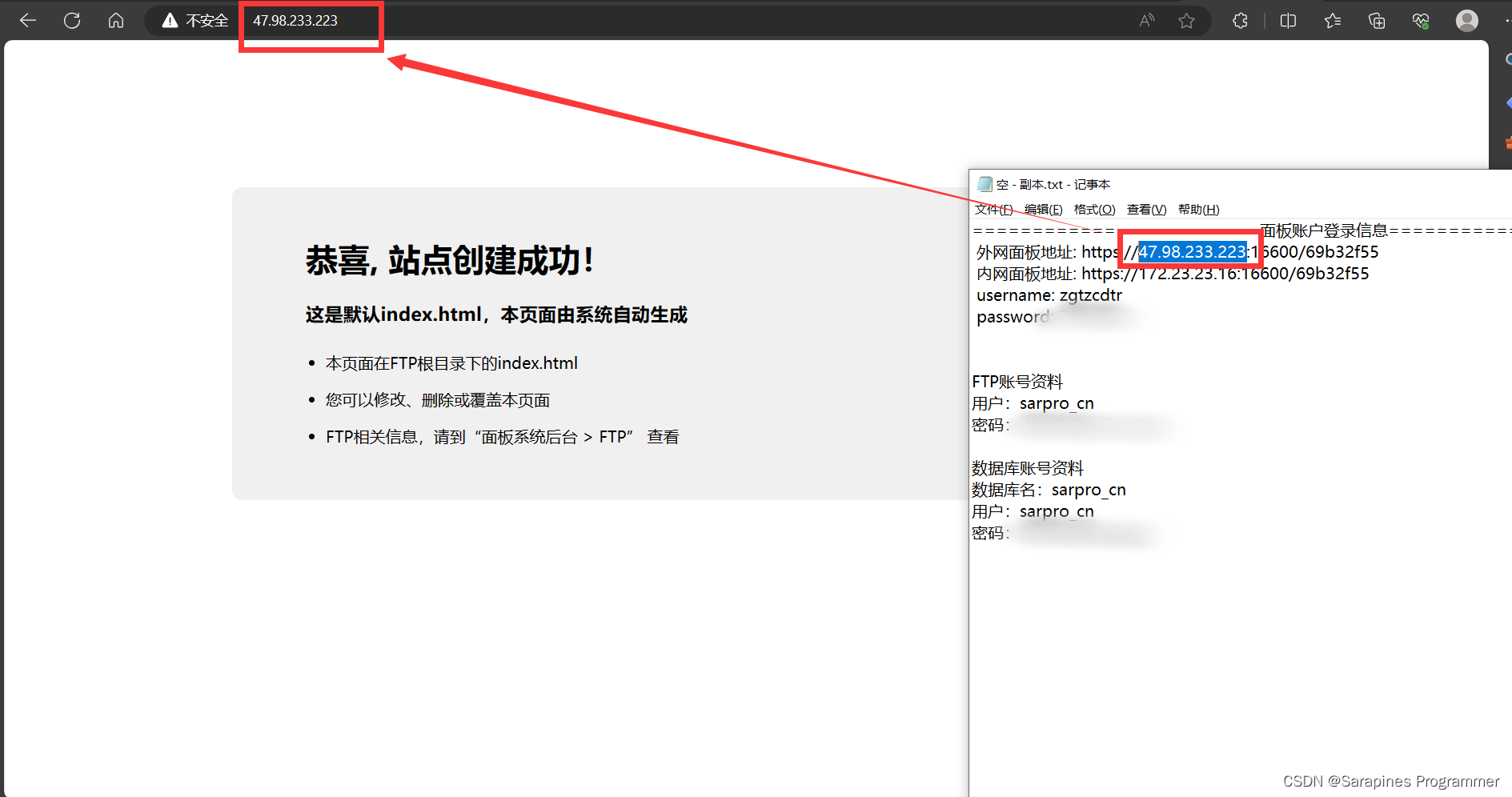Screen dimensions: 1512x797
Task: Add this page to favorites with the star
Action: pos(1186,21)
